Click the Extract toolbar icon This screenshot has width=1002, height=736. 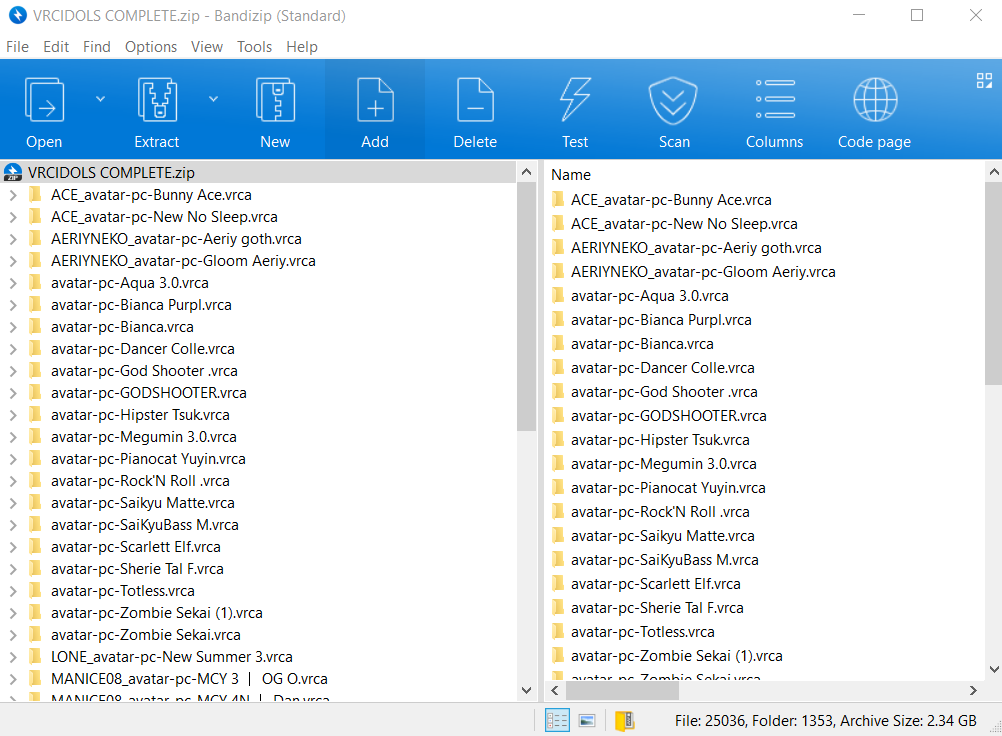pyautogui.click(x=157, y=100)
